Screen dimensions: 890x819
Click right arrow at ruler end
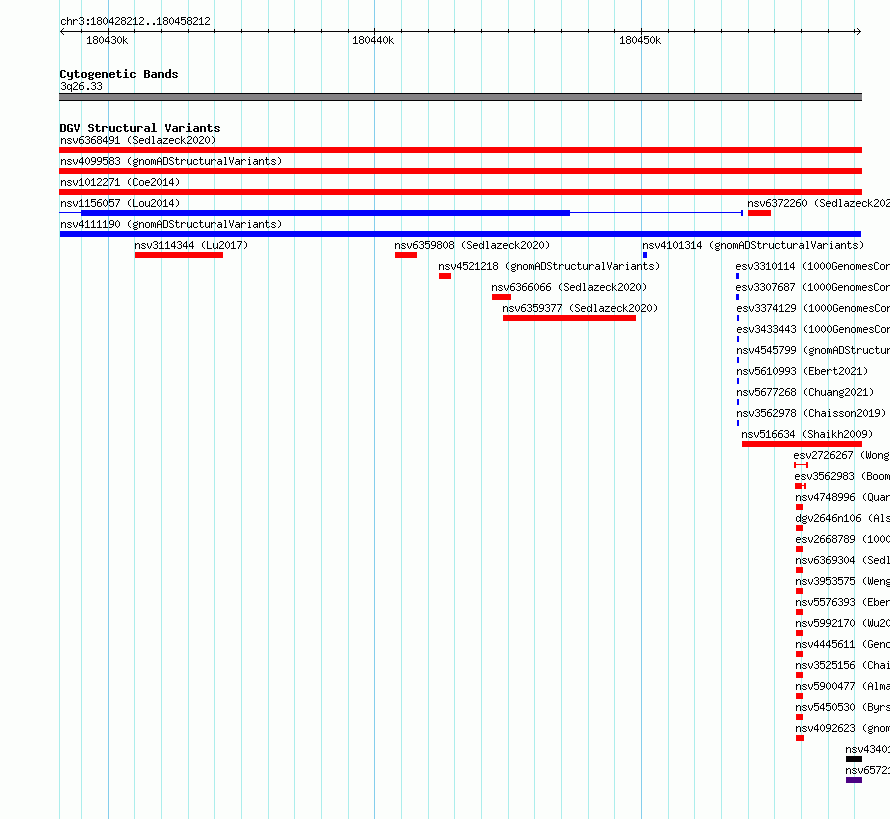858,32
